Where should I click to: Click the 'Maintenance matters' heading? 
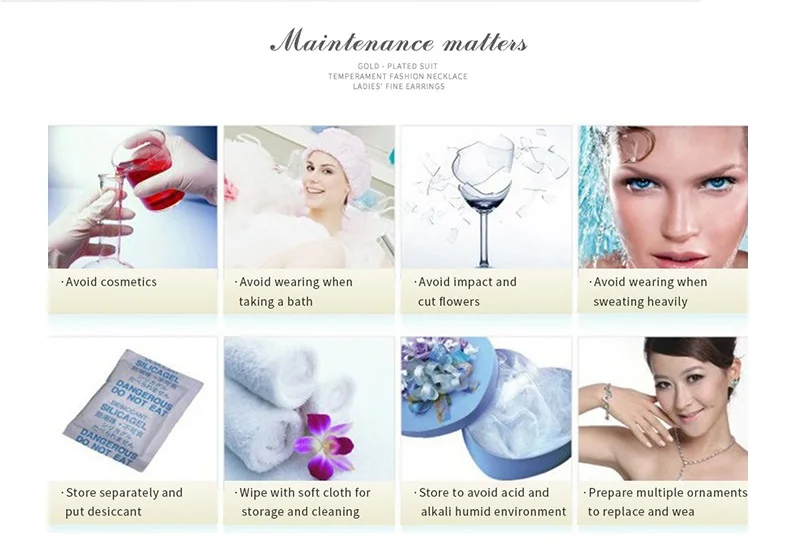(x=398, y=41)
